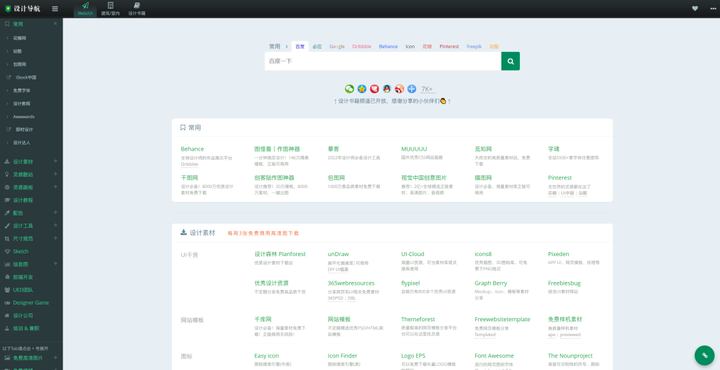
Task: Open the UI-Cloud link
Action: tap(413, 254)
